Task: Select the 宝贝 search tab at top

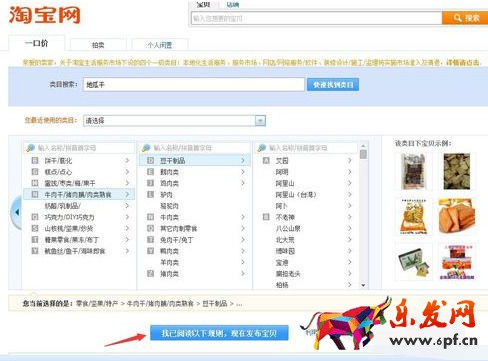Action: click(203, 5)
